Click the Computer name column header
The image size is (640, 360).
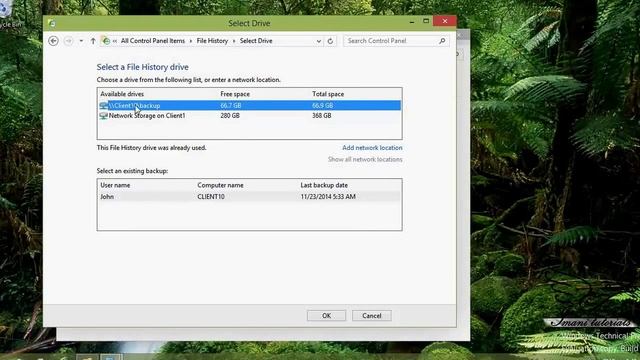[x=220, y=185]
